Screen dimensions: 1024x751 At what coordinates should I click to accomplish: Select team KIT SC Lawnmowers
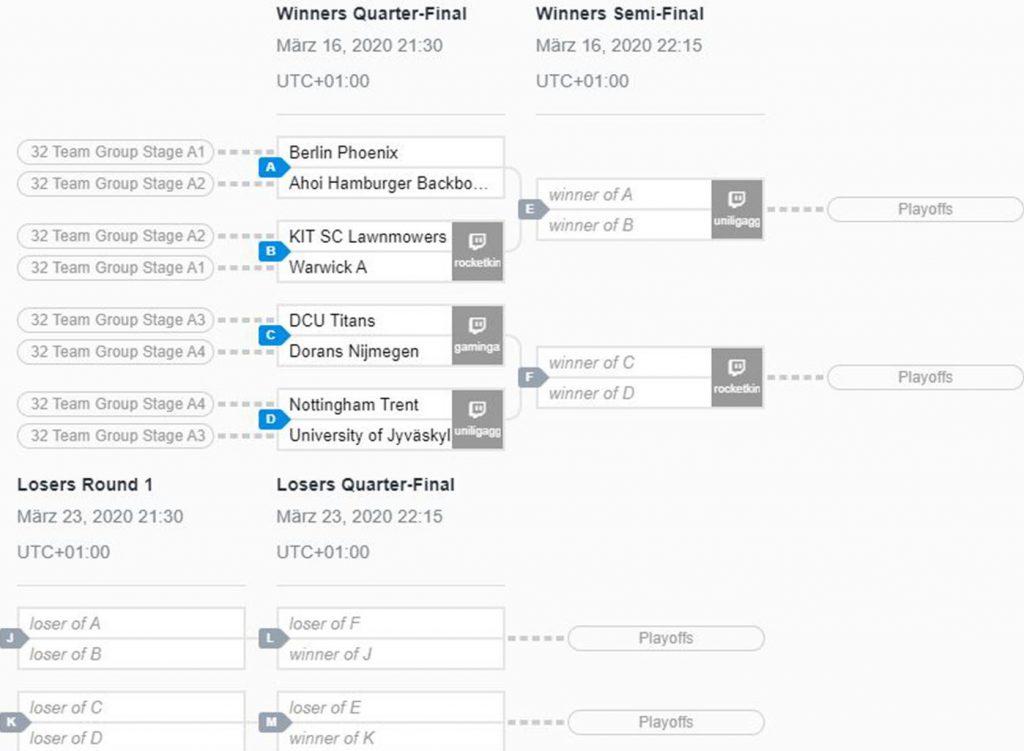coord(365,236)
